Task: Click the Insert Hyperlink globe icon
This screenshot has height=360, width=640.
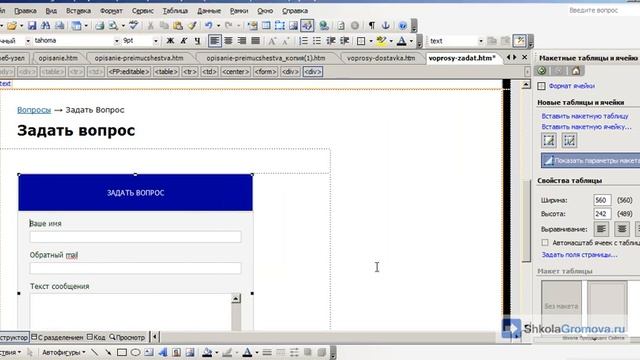Action: pyautogui.click(x=324, y=26)
